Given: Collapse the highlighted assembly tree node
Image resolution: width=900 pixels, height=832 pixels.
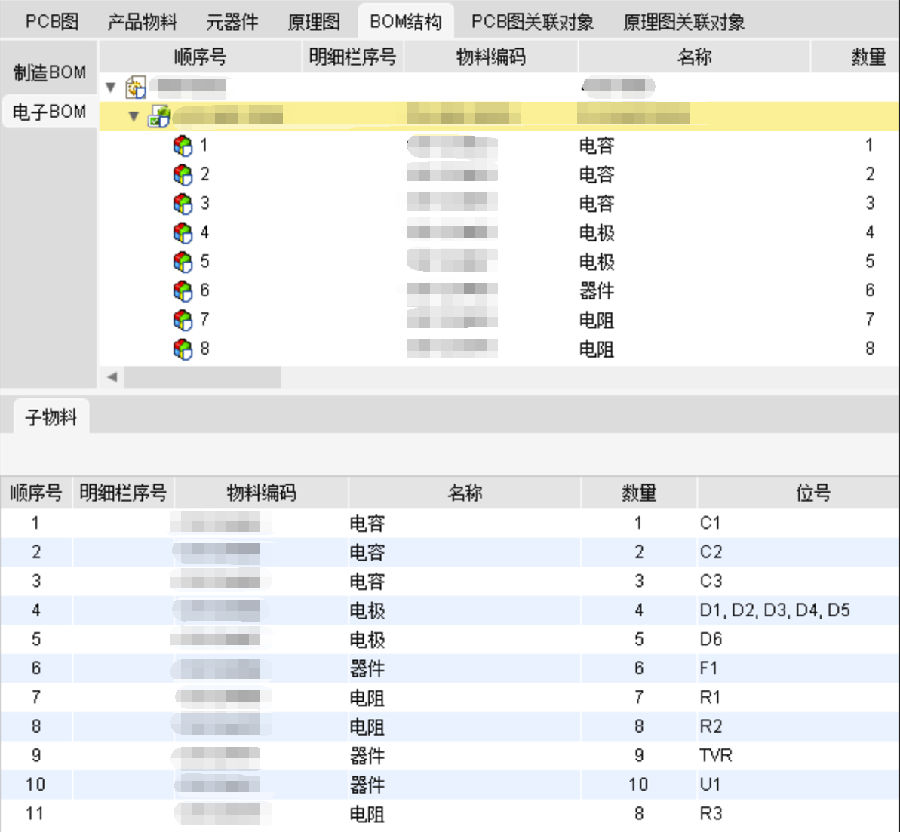Looking at the screenshot, I should click(134, 116).
